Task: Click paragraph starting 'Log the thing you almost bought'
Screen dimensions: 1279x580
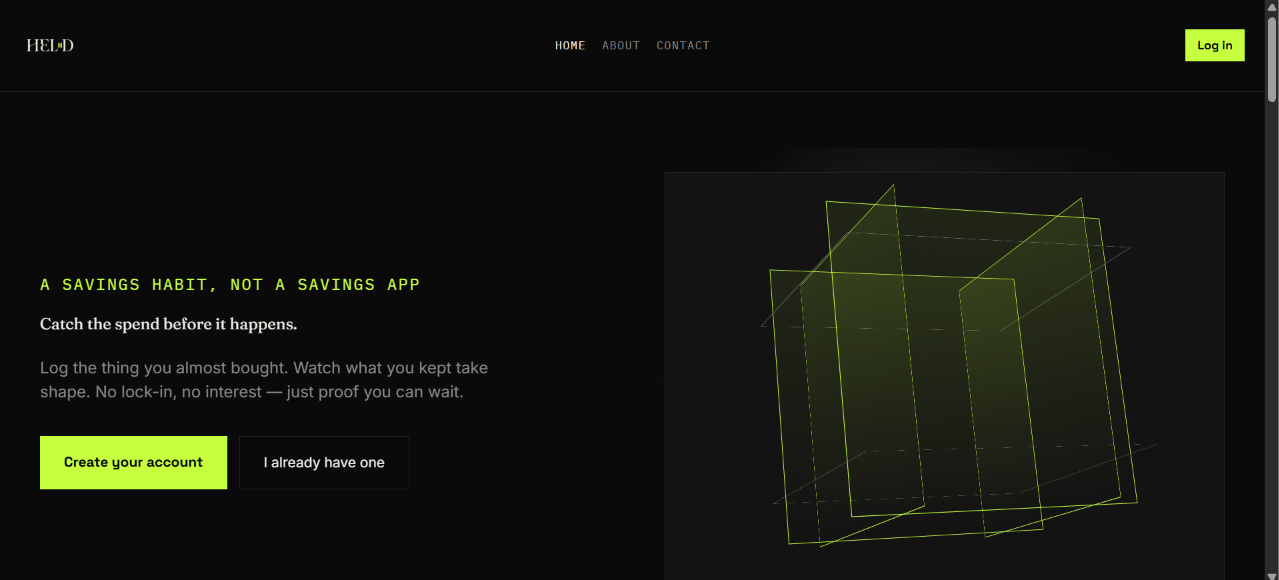Action: [264, 380]
